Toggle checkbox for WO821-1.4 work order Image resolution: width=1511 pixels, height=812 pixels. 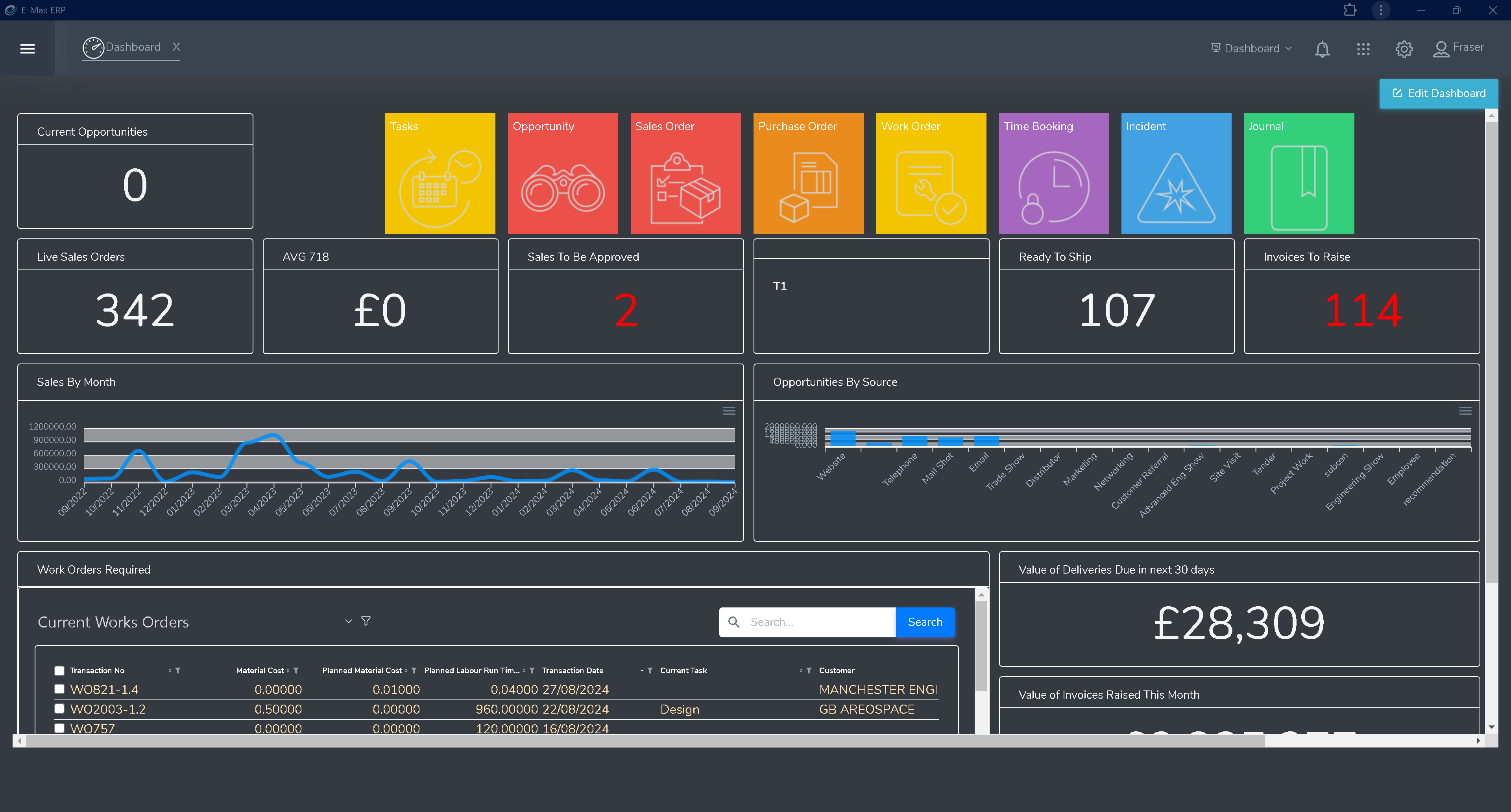click(x=59, y=689)
